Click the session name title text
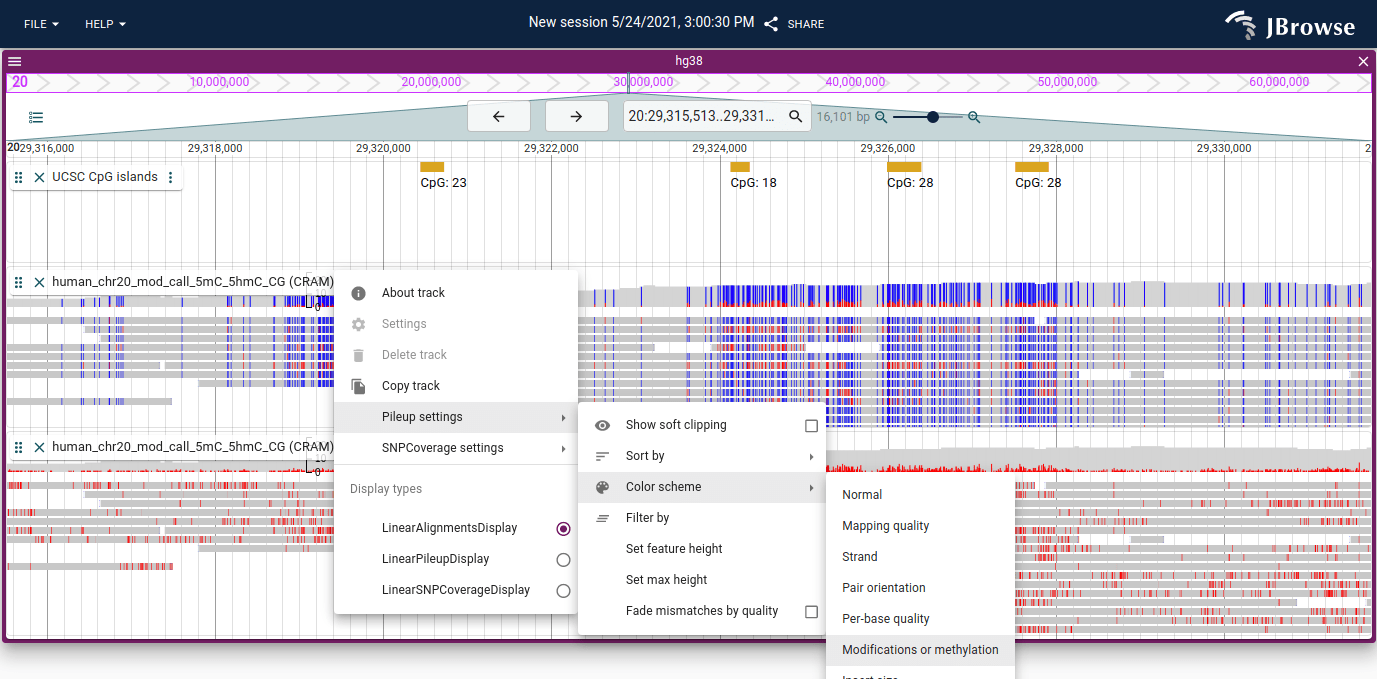The width and height of the screenshot is (1377, 679). (641, 22)
